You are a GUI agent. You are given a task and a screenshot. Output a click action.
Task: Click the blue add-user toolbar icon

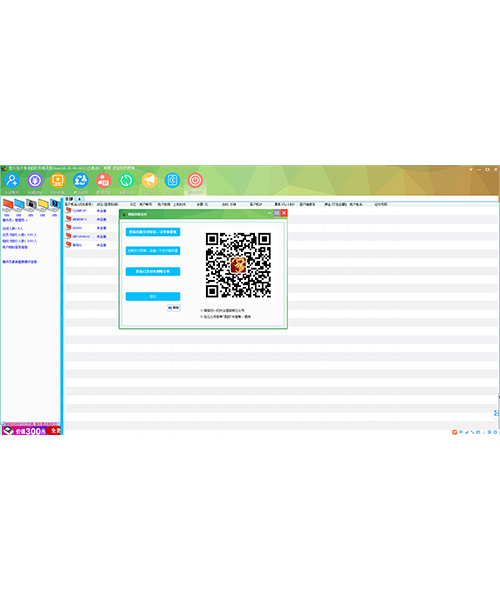[x=12, y=180]
